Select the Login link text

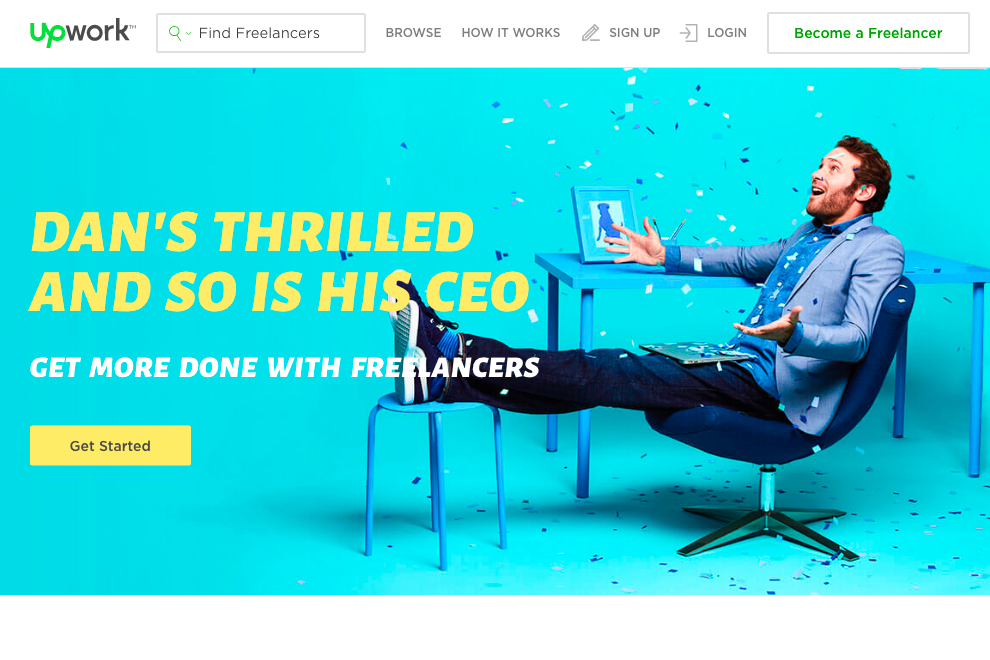pyautogui.click(x=727, y=33)
